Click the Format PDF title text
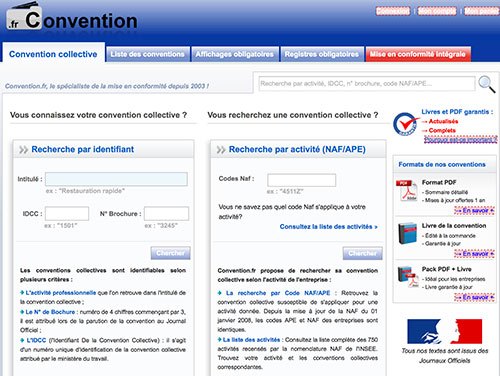Viewport: 500px width, 376px height. (x=439, y=182)
